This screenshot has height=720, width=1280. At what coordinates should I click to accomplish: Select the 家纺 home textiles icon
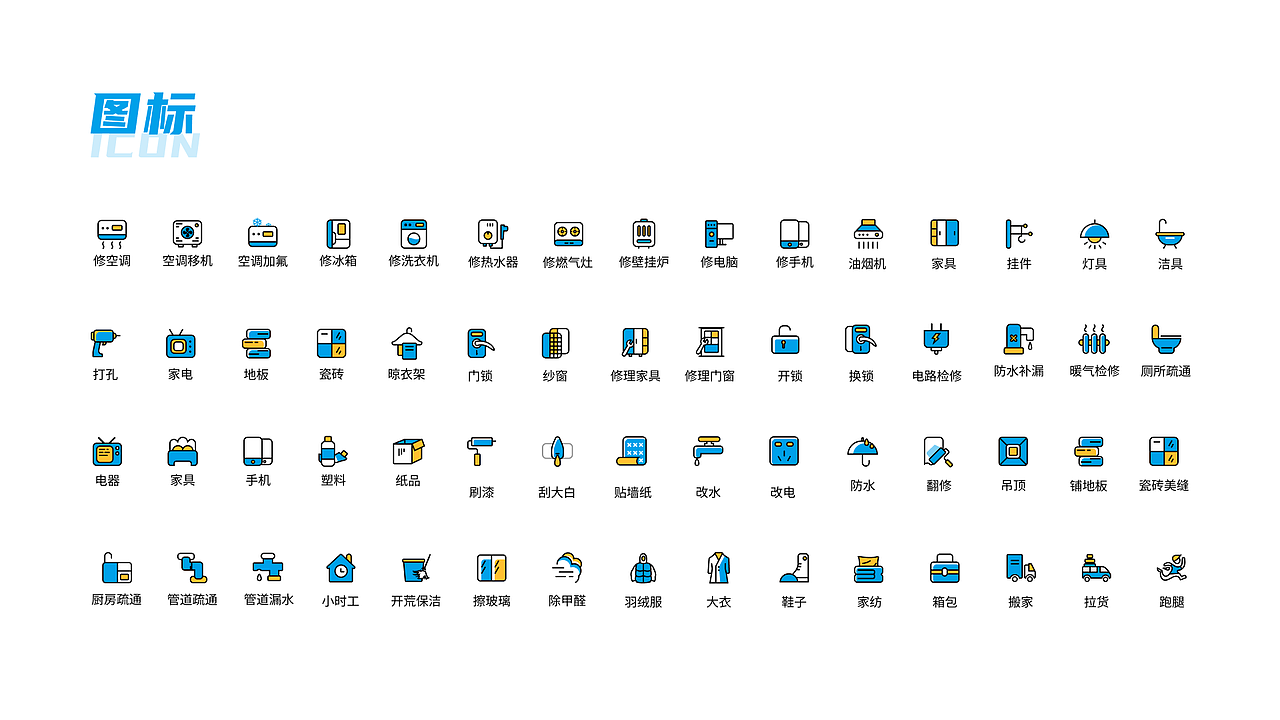pos(869,569)
